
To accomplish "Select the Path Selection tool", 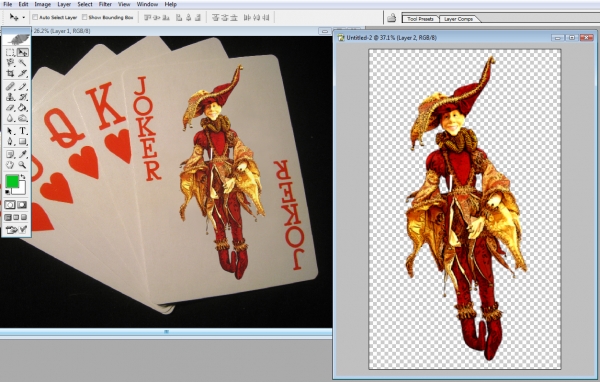I will [10, 131].
